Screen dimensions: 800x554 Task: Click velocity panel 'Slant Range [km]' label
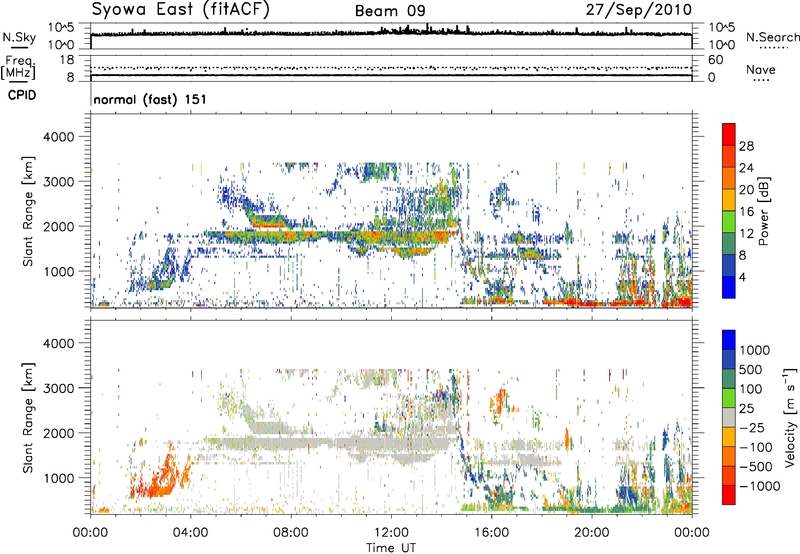coord(28,418)
